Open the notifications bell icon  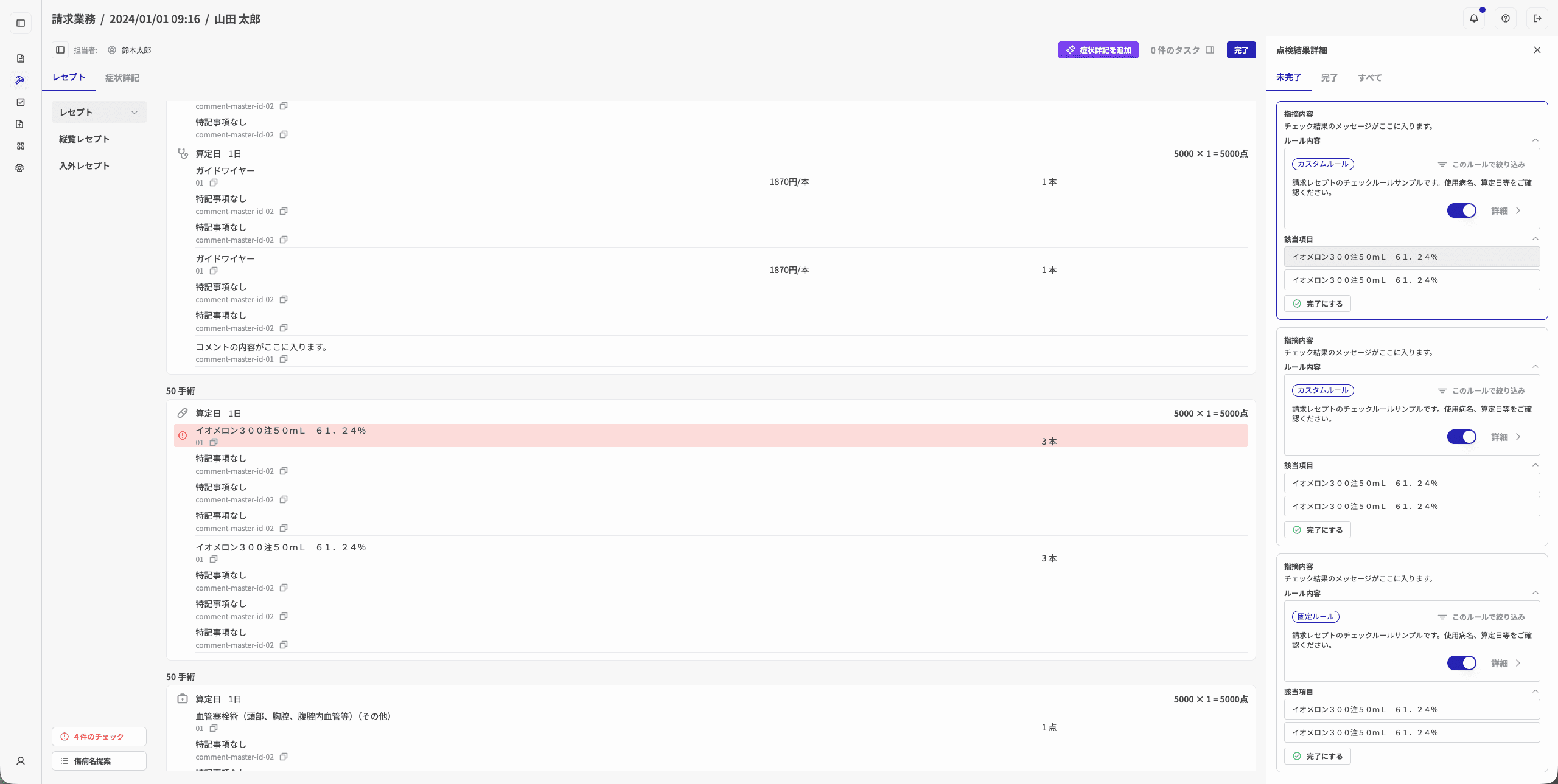[1473, 18]
